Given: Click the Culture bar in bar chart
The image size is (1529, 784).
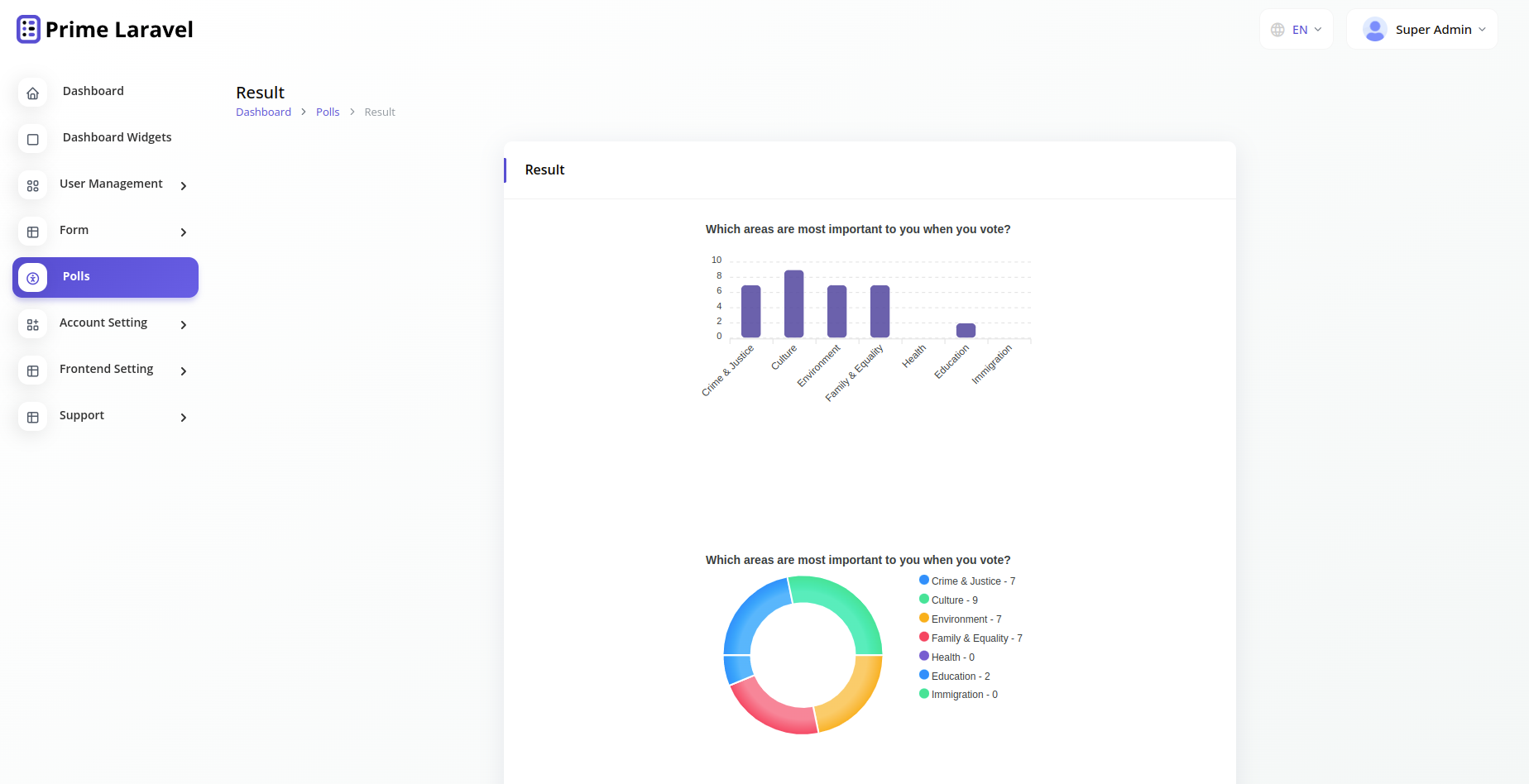Looking at the screenshot, I should (793, 304).
